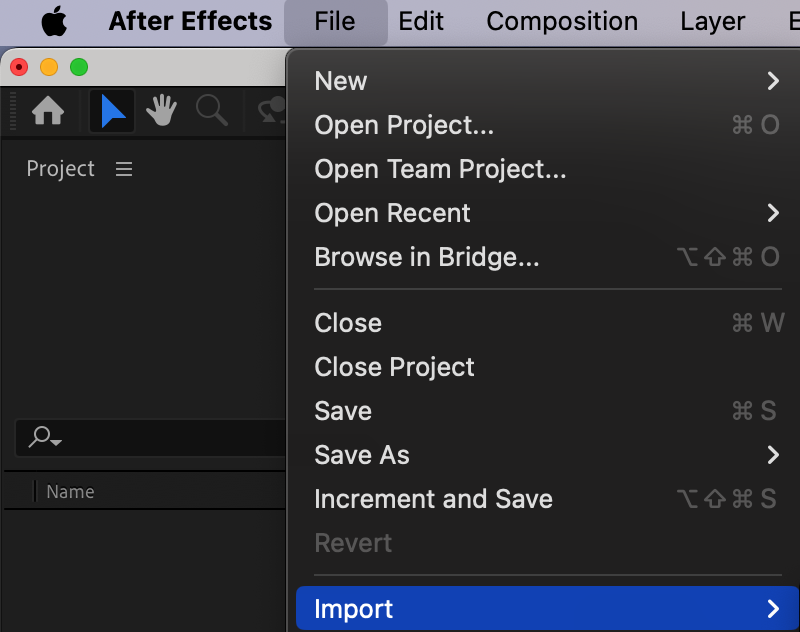Image resolution: width=800 pixels, height=632 pixels.
Task: Choose Open Project from File menu
Action: click(404, 125)
